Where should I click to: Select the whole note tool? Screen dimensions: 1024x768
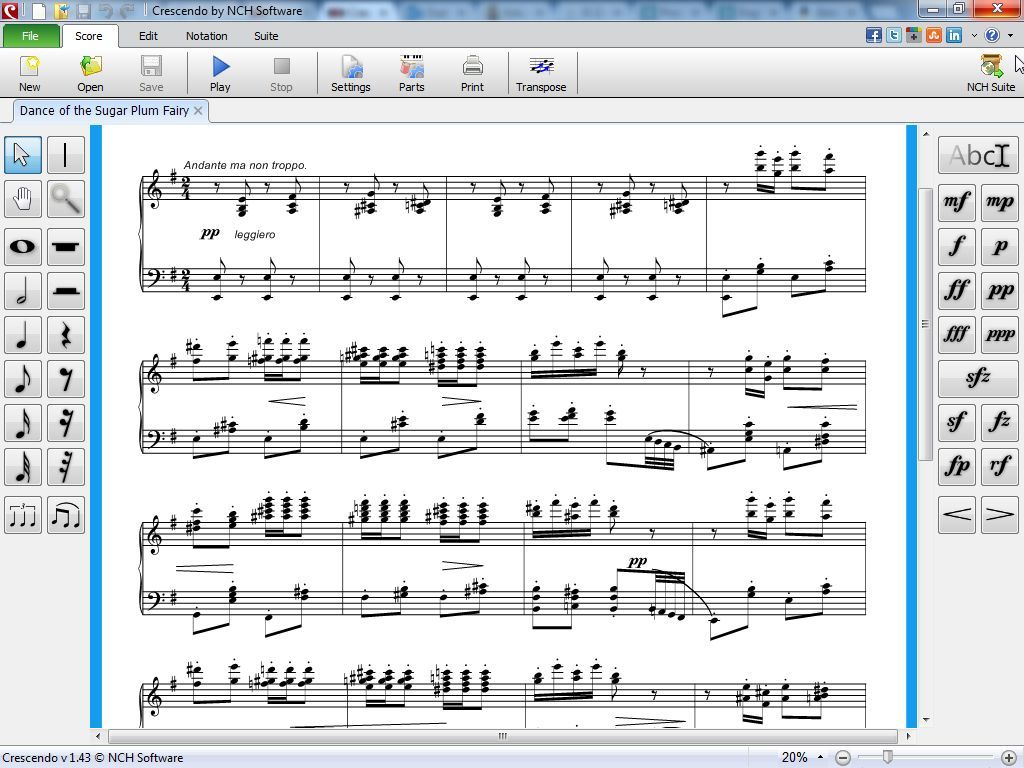point(22,247)
